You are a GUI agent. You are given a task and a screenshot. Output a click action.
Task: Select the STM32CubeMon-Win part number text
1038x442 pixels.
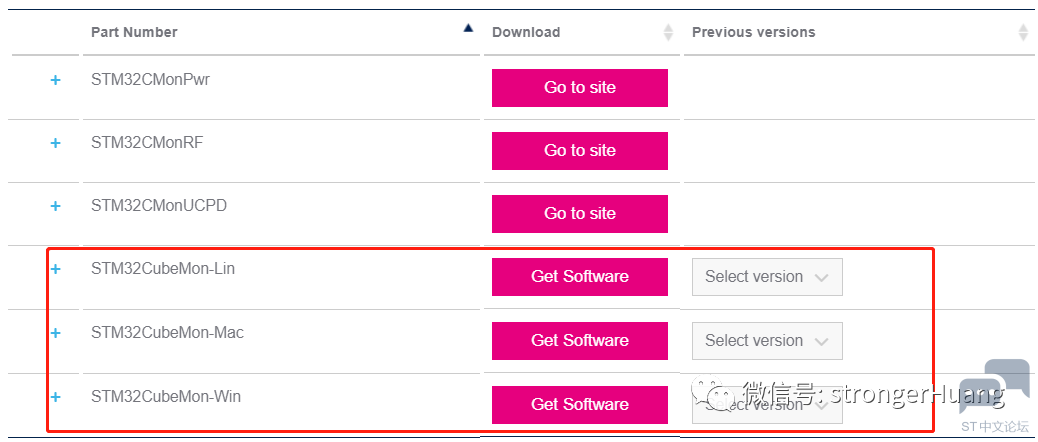166,396
